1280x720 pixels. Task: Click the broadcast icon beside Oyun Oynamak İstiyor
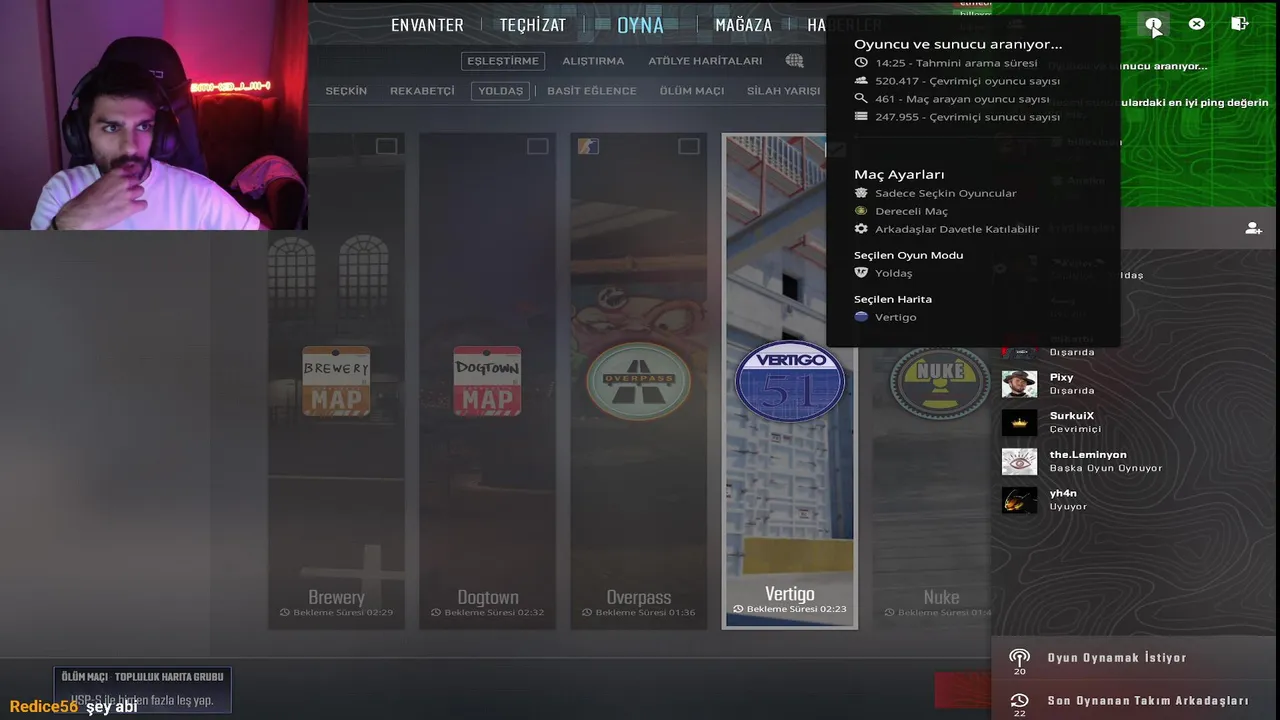pyautogui.click(x=1019, y=657)
